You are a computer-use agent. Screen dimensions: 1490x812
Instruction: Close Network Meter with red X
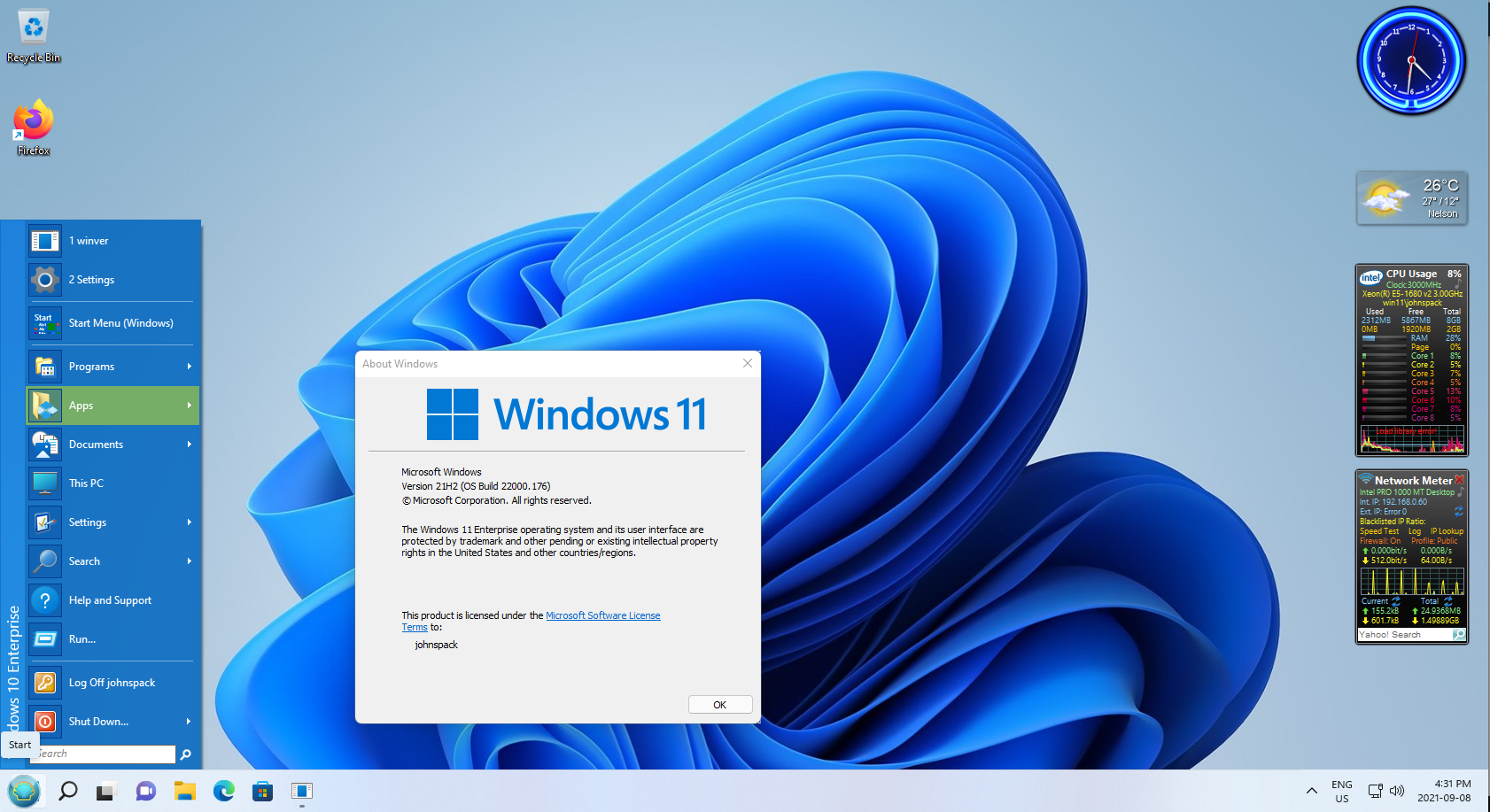pyautogui.click(x=1460, y=480)
